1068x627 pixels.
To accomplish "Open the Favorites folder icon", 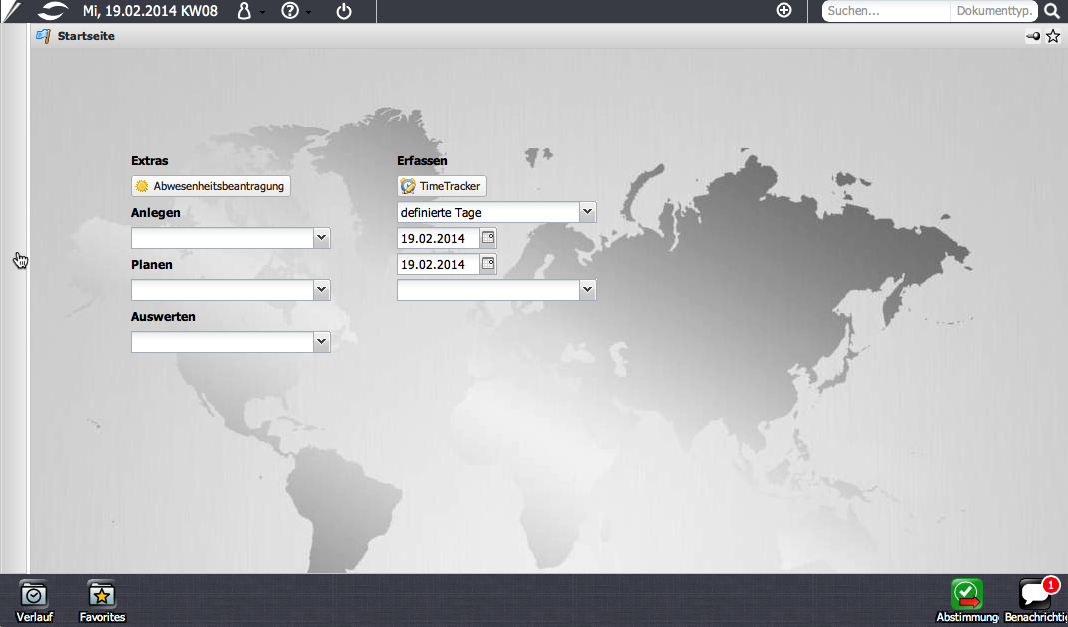I will (x=102, y=595).
